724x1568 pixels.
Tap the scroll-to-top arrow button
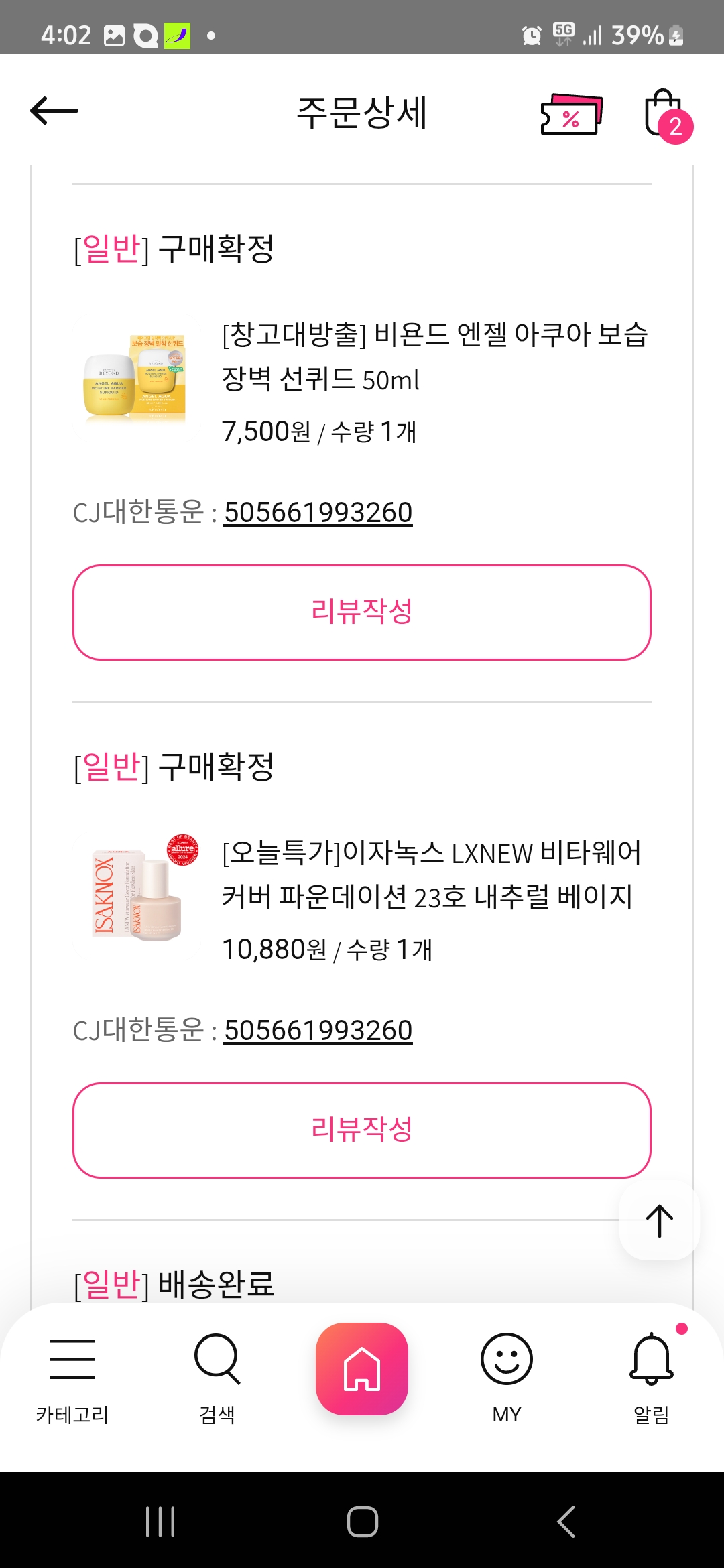[x=660, y=1220]
